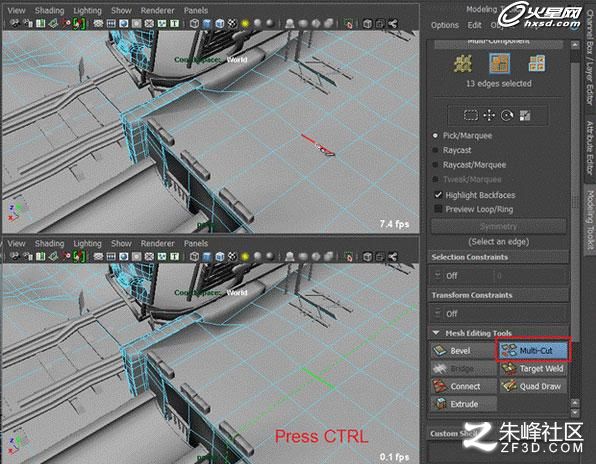This screenshot has width=596, height=464.
Task: Open the Transform Constraints Off dropdown
Action: [499, 314]
